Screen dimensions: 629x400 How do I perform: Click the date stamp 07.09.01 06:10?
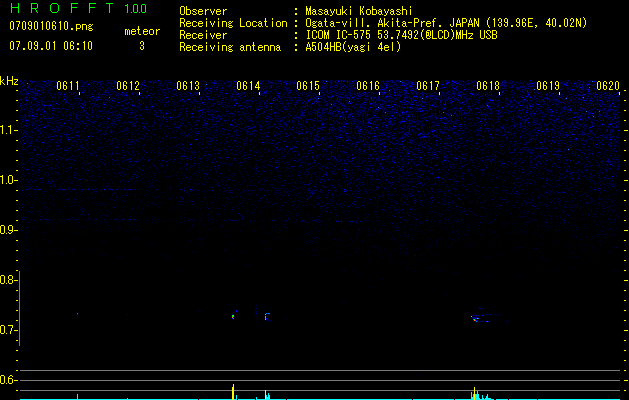51,46
